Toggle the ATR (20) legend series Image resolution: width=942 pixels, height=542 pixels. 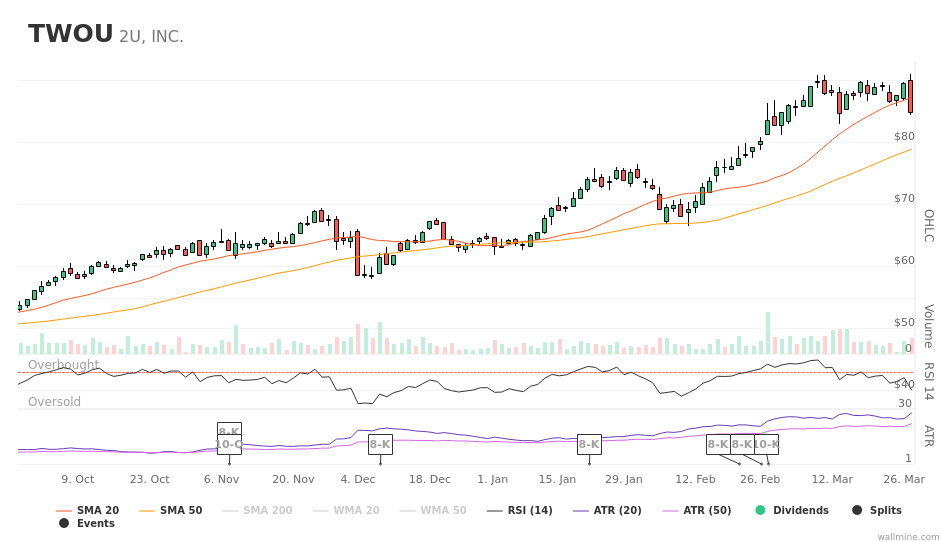(607, 510)
